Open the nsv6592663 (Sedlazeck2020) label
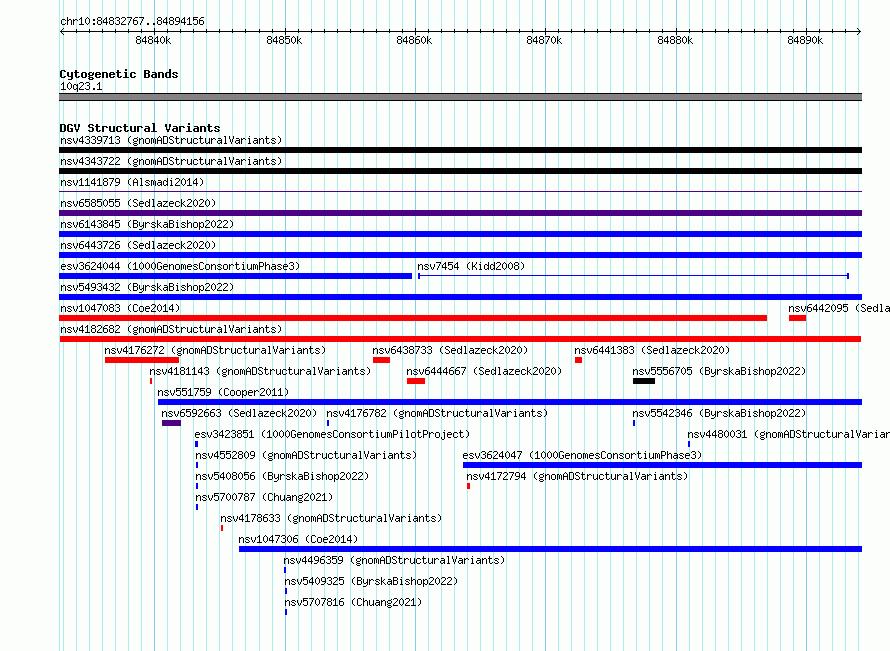The width and height of the screenshot is (890, 651). [239, 413]
